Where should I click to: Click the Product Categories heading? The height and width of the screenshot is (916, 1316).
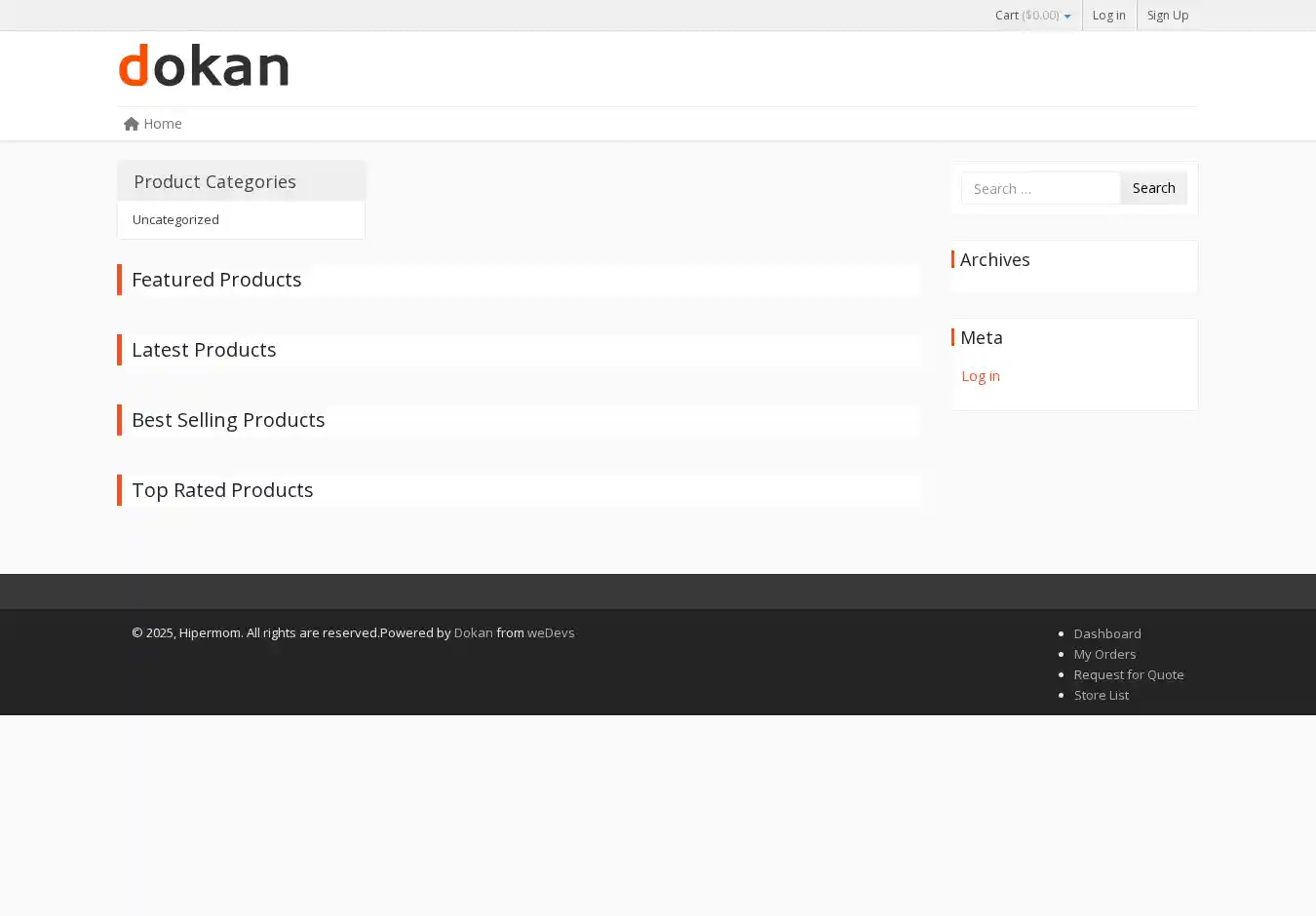214,182
